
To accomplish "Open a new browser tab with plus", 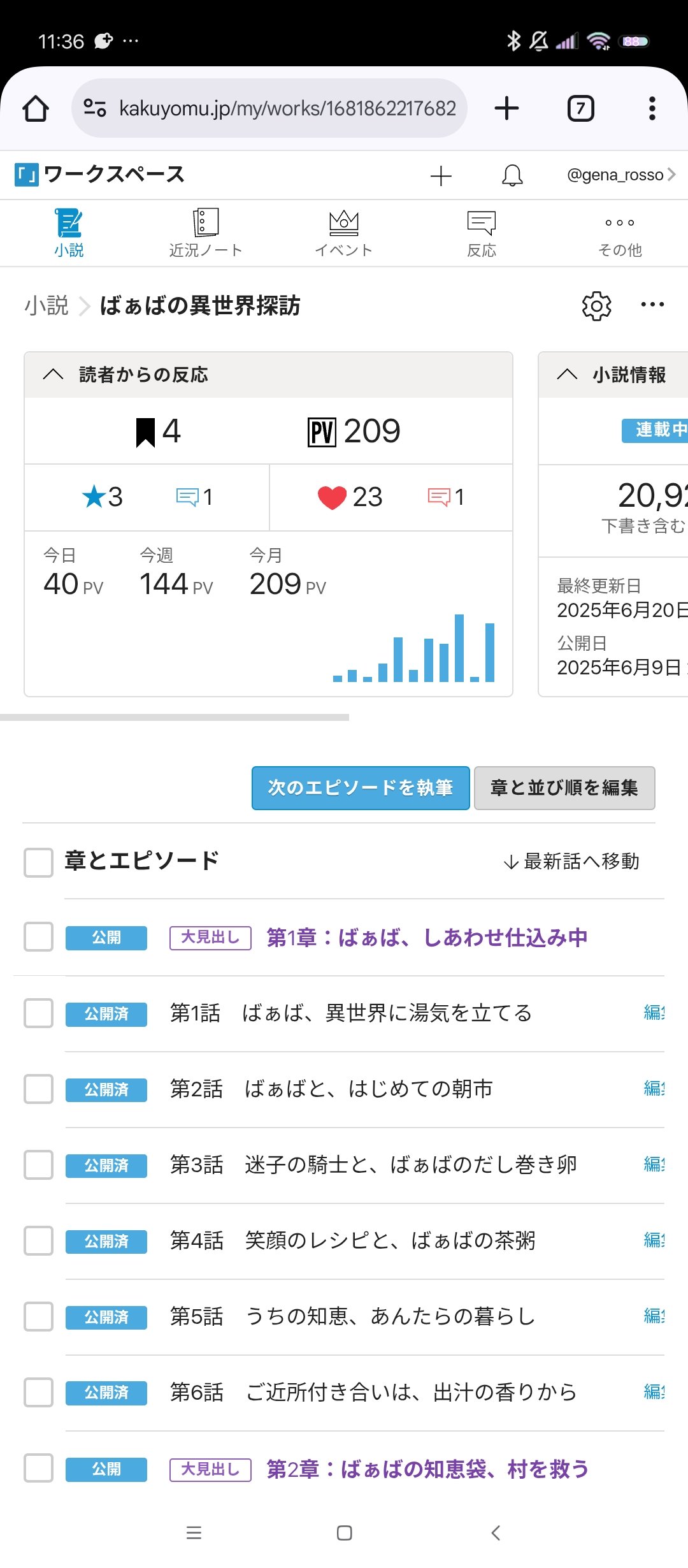I will 506,108.
